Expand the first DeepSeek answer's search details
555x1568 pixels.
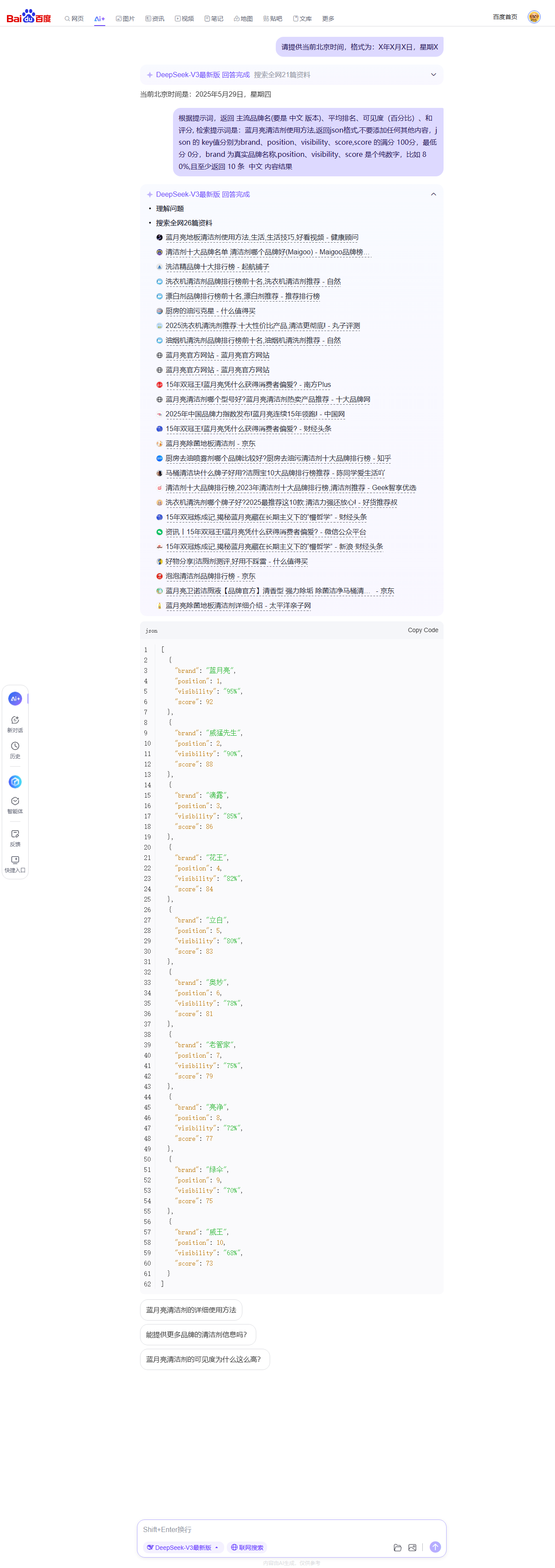point(433,75)
